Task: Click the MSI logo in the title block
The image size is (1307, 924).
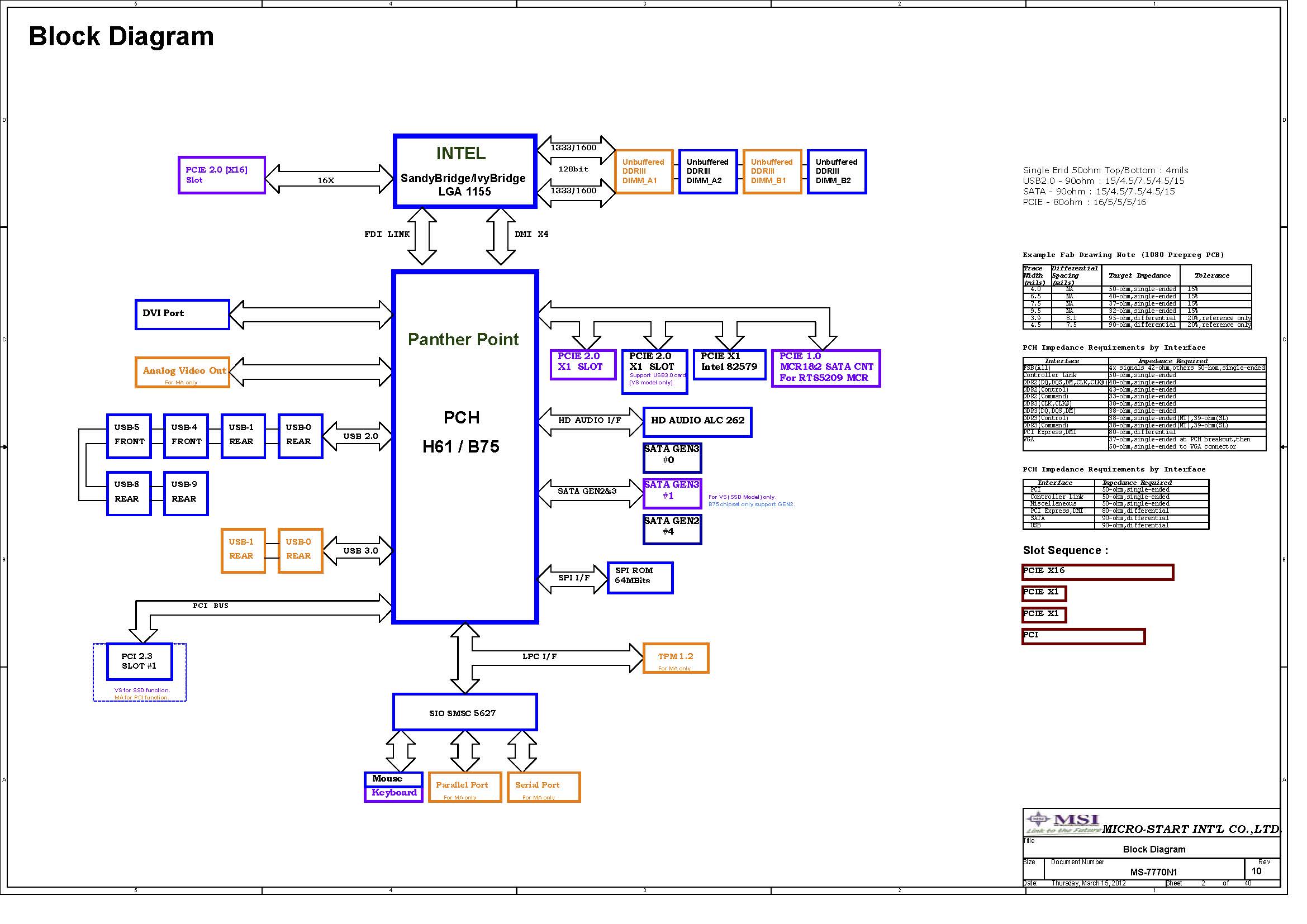Action: [x=1063, y=823]
